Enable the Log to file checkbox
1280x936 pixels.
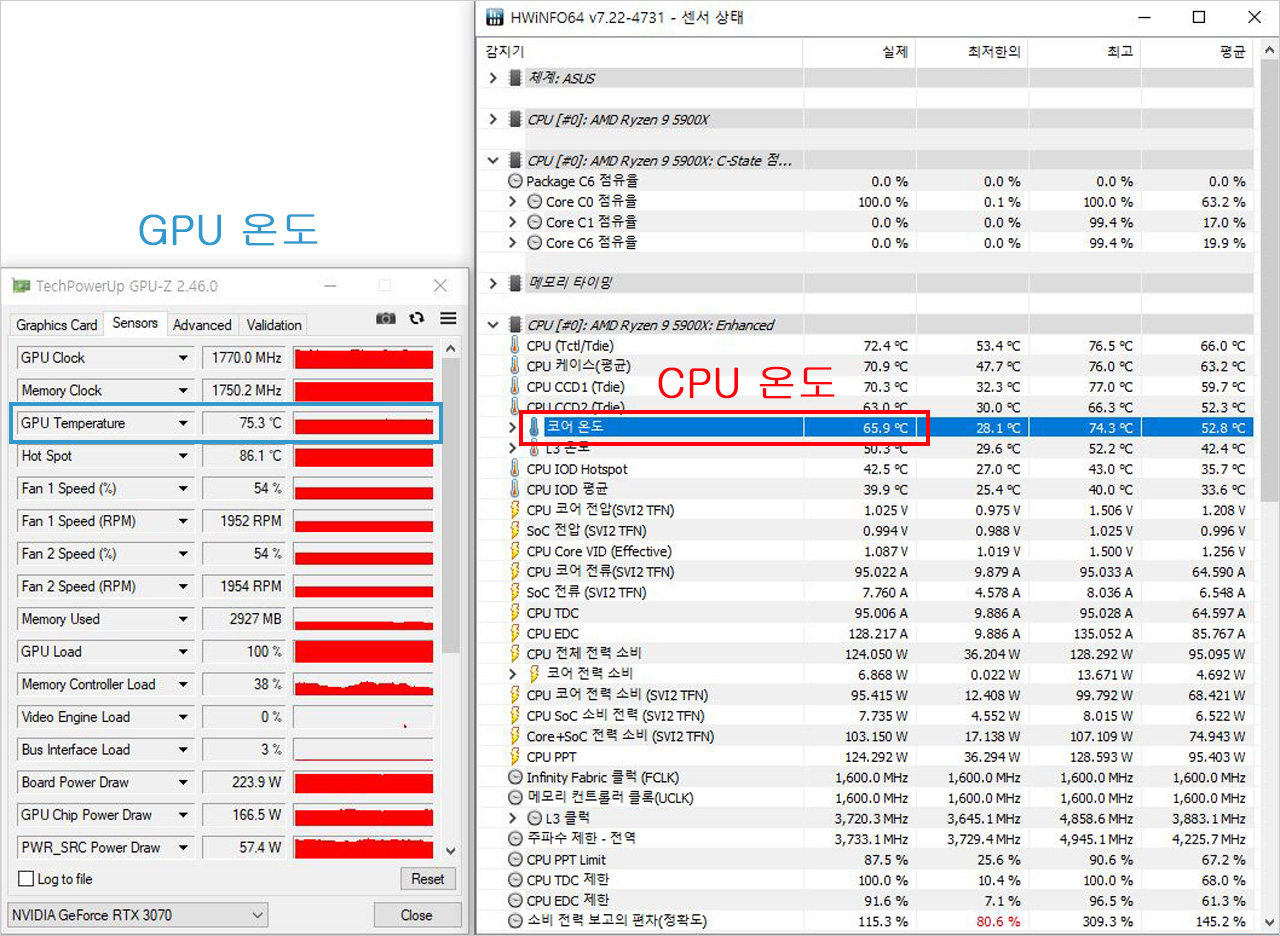(x=26, y=879)
